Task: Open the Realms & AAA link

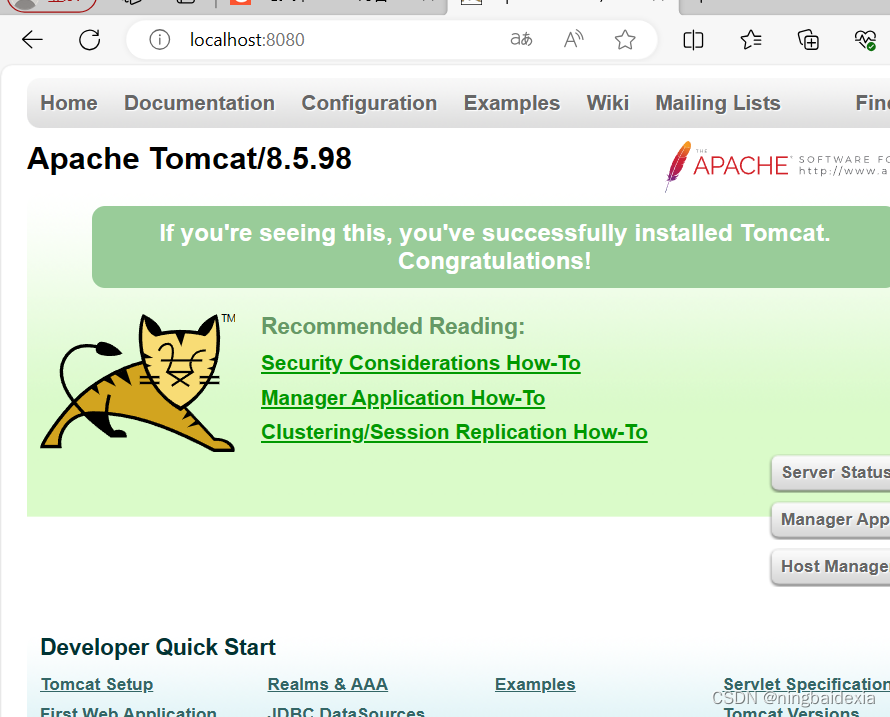Action: 328,684
